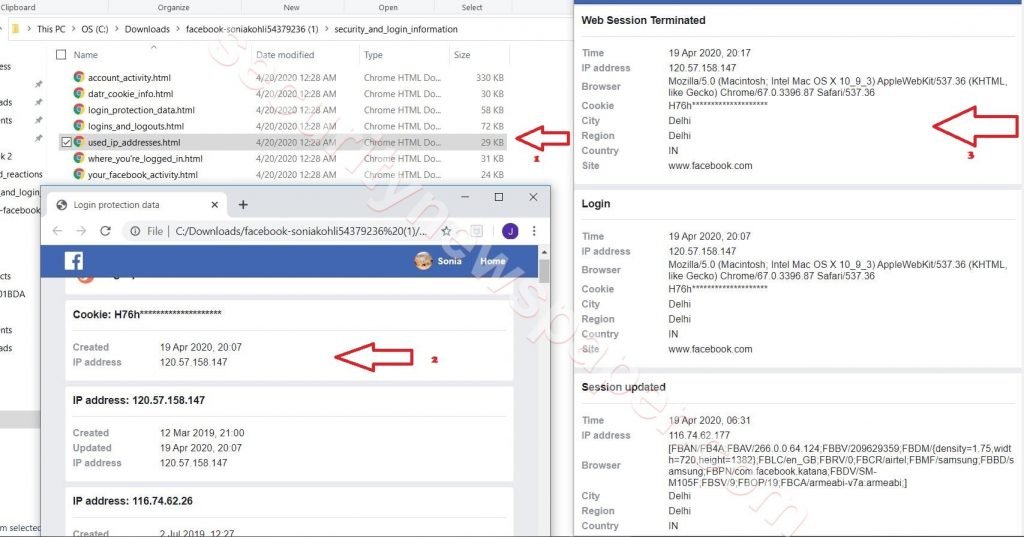
Task: Sort files by Date modified column
Action: pos(285,55)
